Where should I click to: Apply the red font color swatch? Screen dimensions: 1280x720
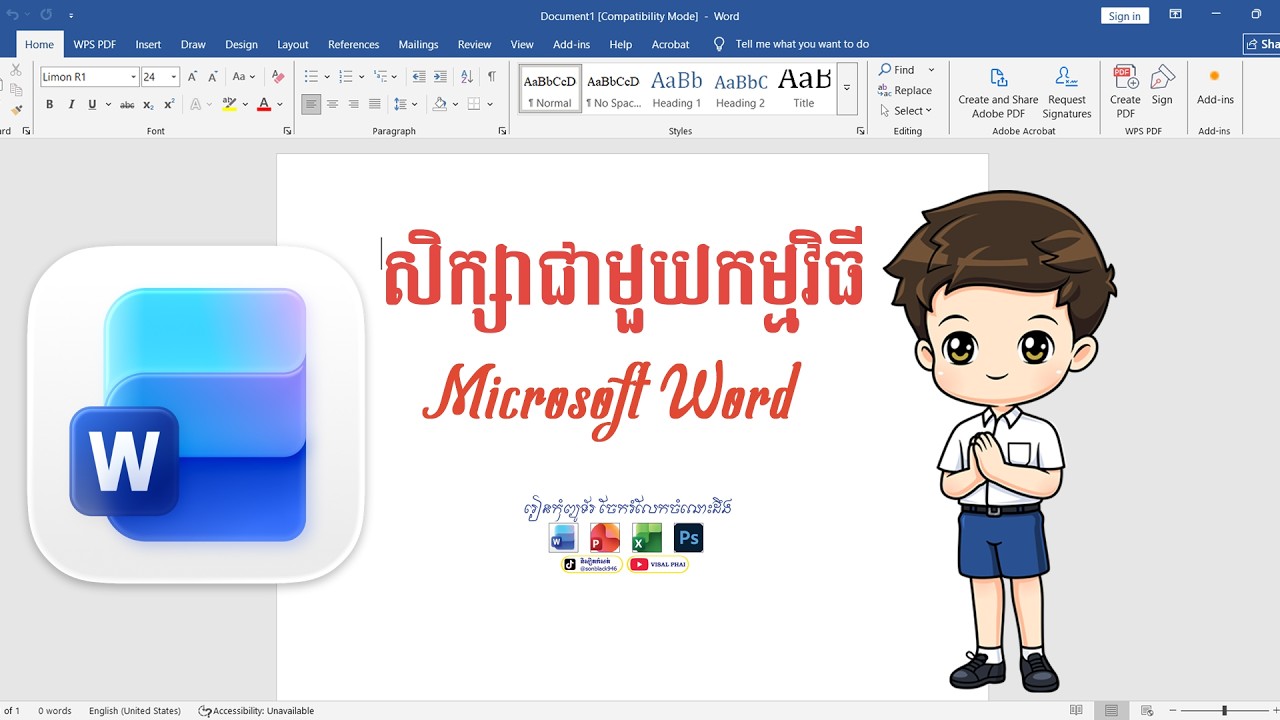click(264, 104)
